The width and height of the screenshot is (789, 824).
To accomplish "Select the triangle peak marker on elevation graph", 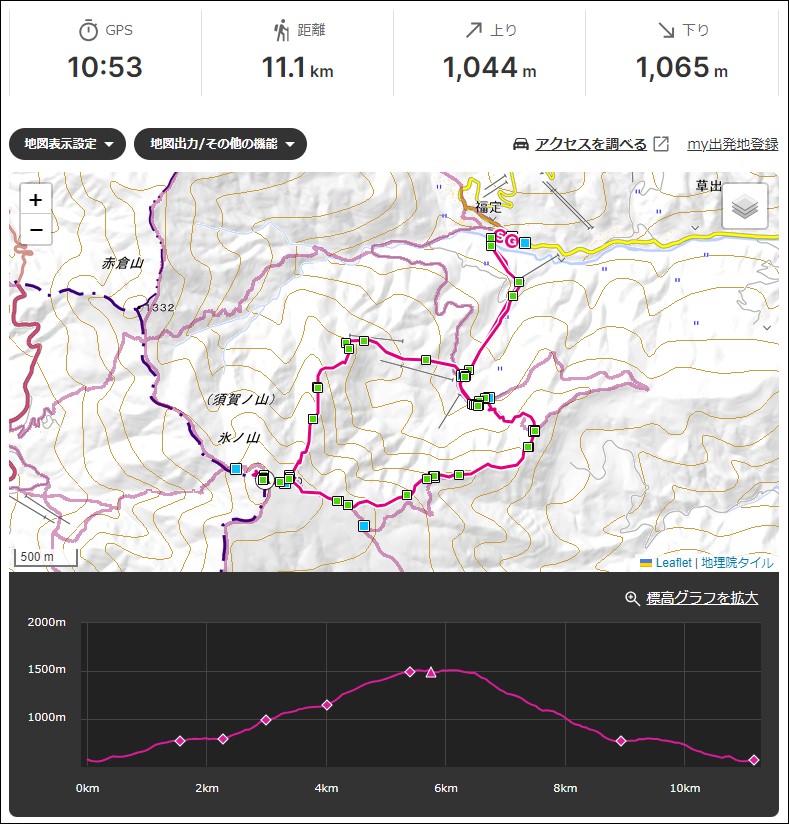I will [431, 672].
